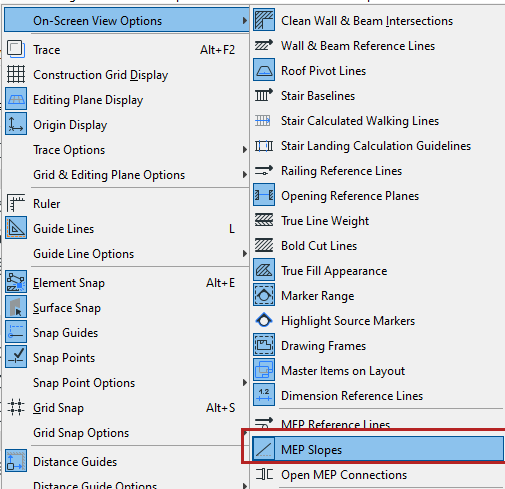This screenshot has width=505, height=489.
Task: Open Grid & Editing Plane Options submenu
Action: 127,175
